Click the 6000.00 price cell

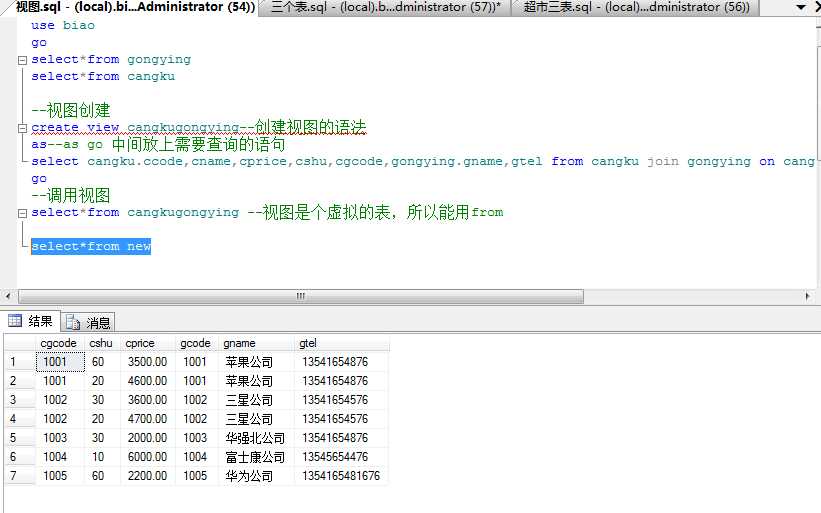[147, 457]
